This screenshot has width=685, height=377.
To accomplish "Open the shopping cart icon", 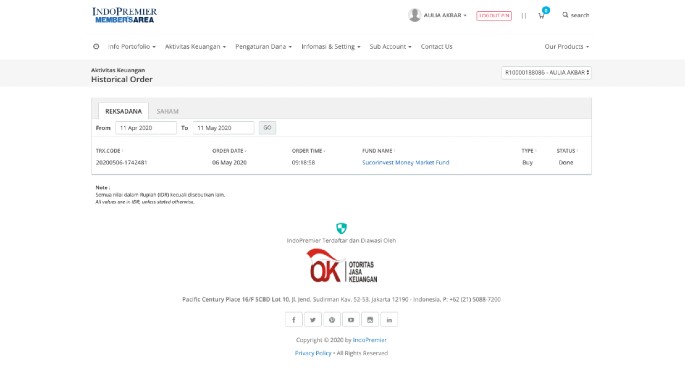I will [x=541, y=16].
